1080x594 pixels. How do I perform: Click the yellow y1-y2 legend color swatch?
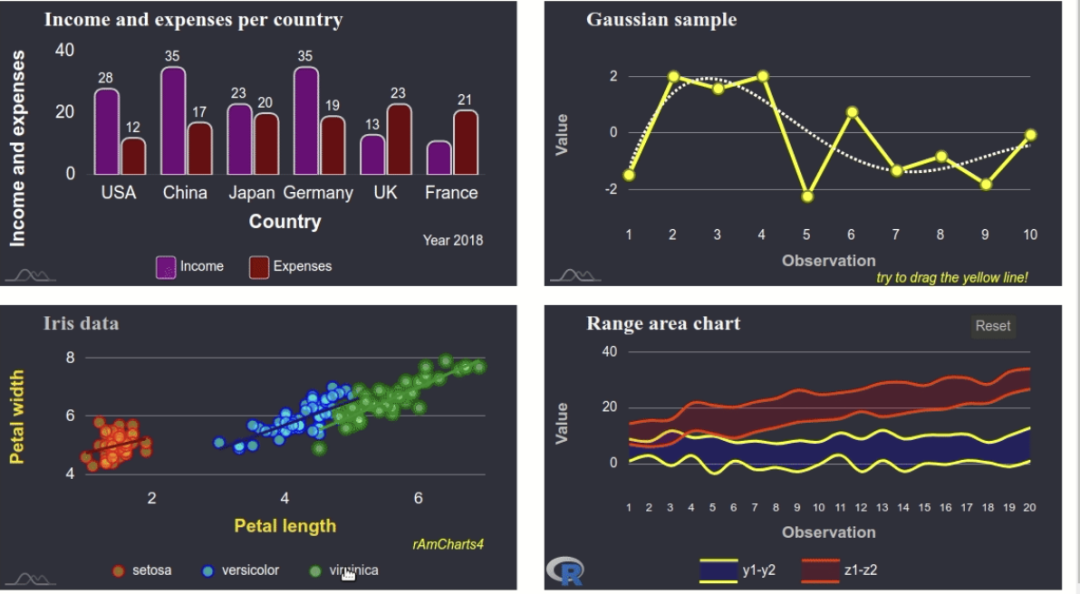[718, 571]
